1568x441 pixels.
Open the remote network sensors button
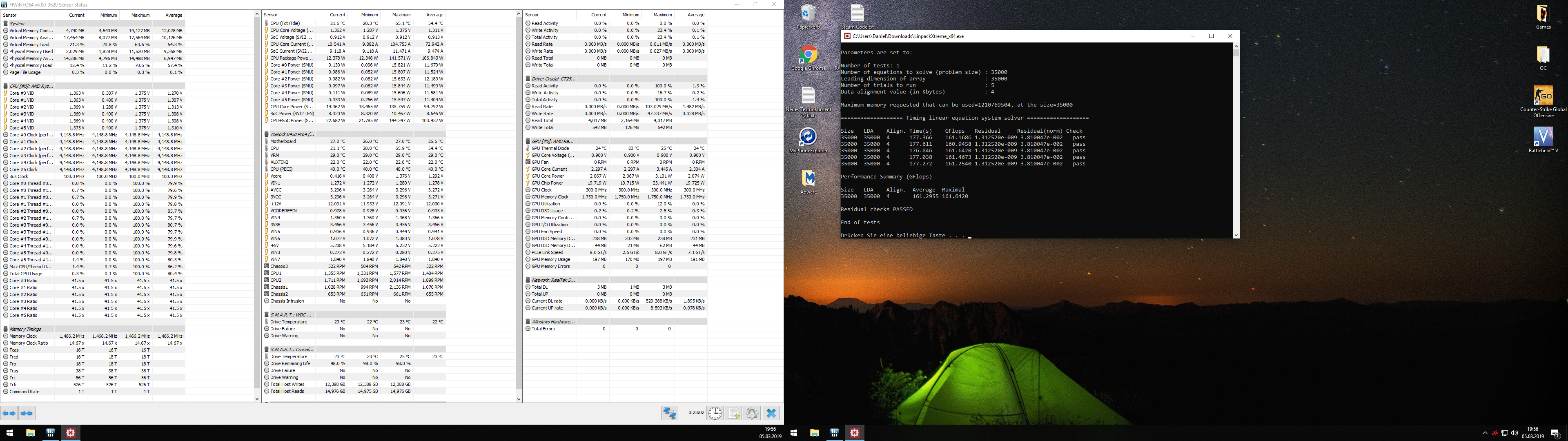670,413
